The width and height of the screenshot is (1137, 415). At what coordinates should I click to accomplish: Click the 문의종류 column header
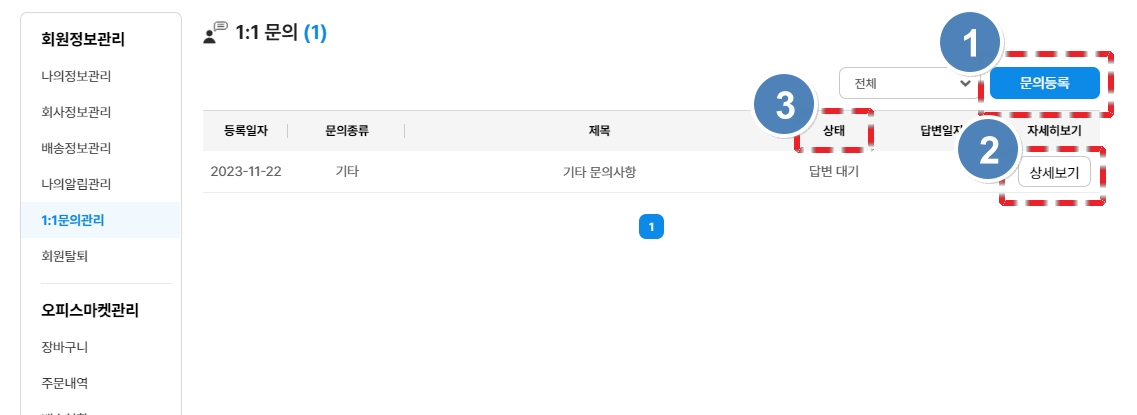[347, 130]
